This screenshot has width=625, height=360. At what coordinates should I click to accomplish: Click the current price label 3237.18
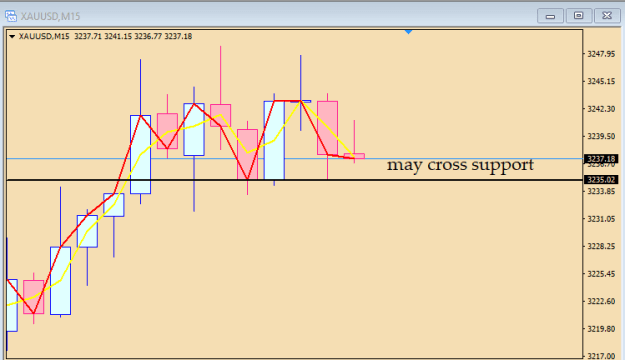[x=601, y=159]
